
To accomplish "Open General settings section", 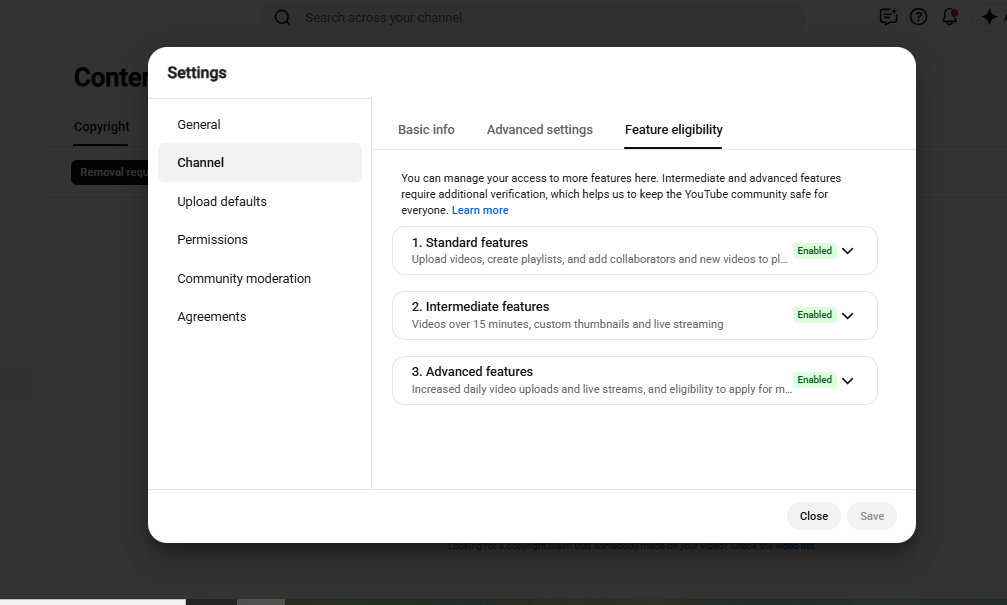I will pos(198,125).
